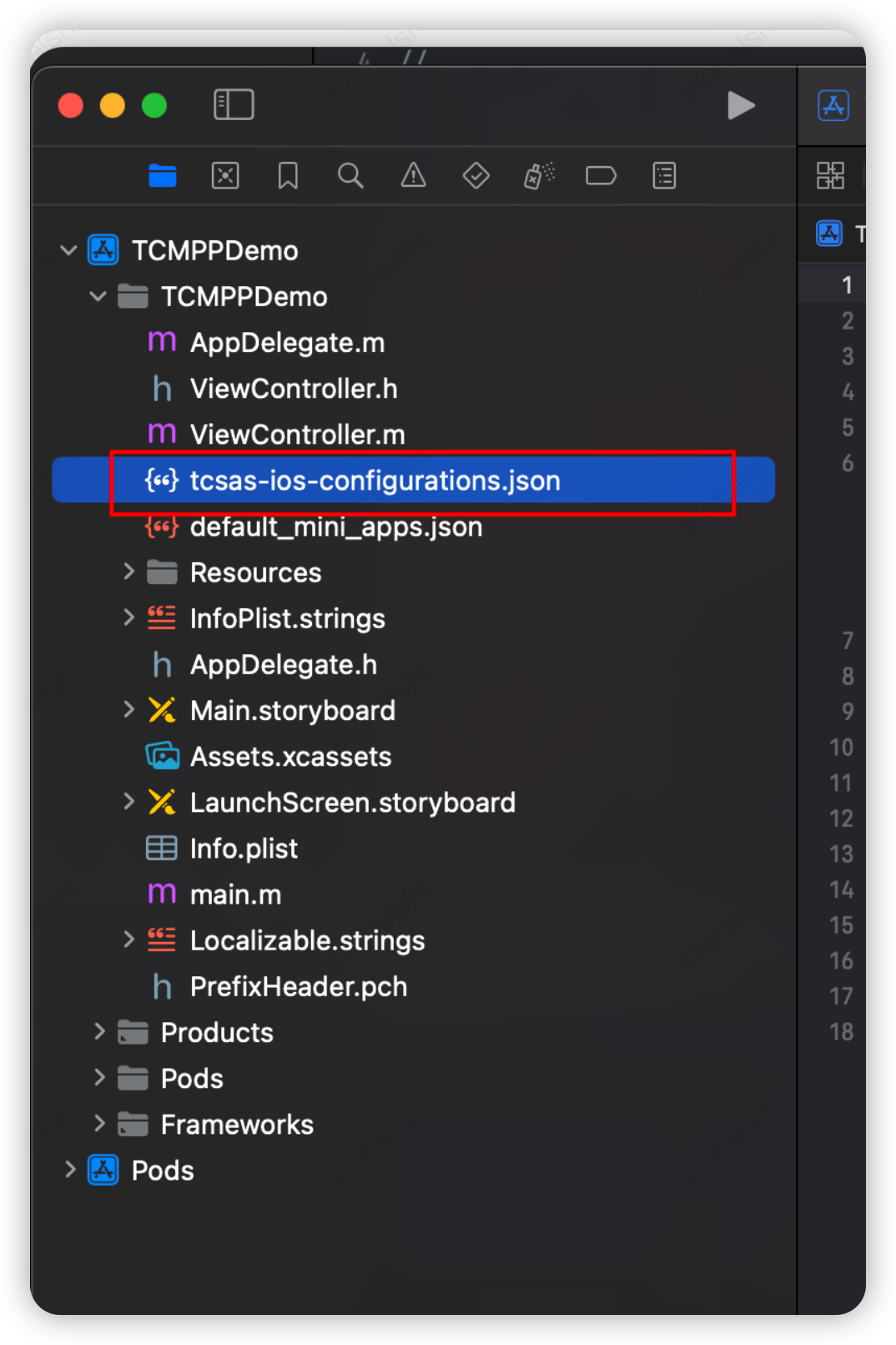Viewport: 896px width, 1345px height.
Task: Open the Assets.xcassets catalog
Action: click(x=290, y=757)
